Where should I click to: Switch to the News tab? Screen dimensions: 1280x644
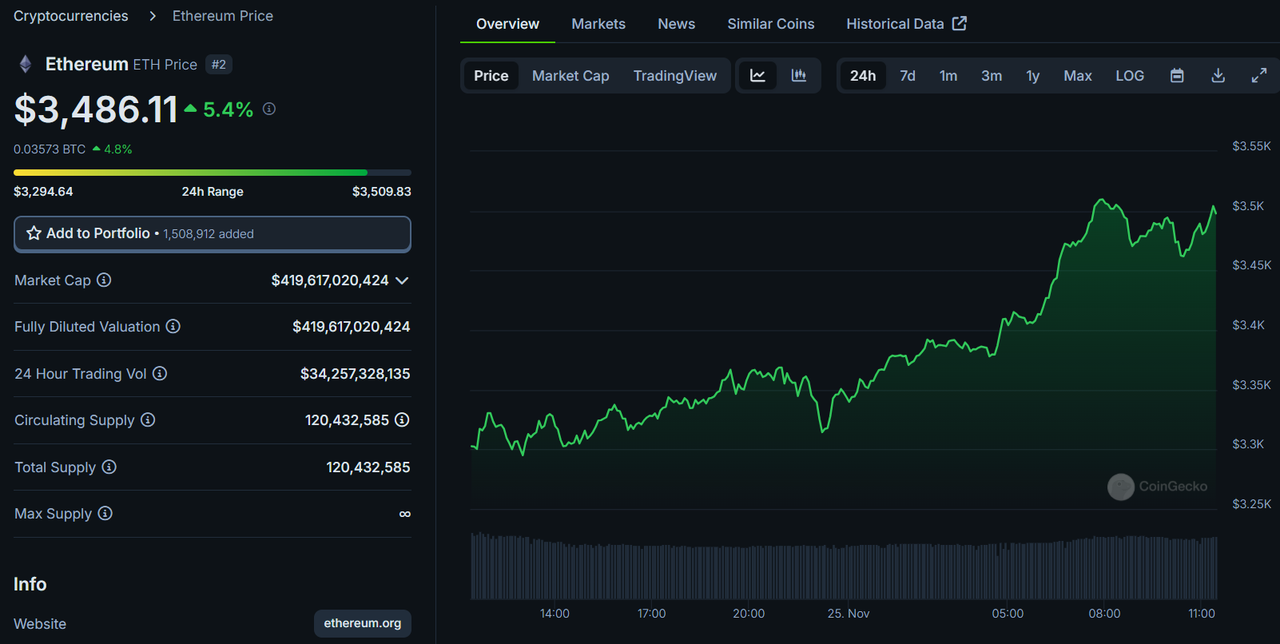click(x=676, y=24)
